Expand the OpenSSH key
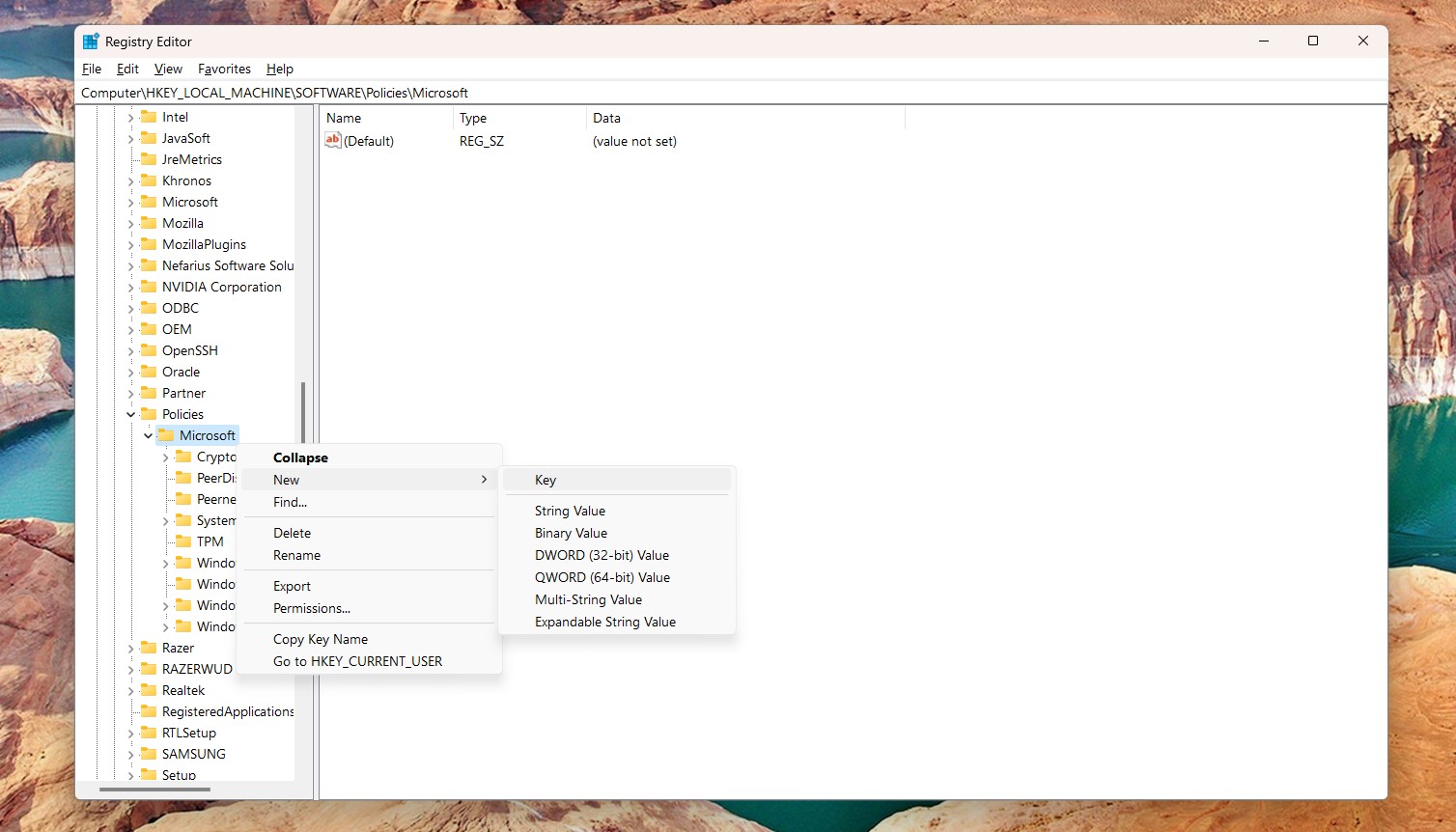This screenshot has width=1456, height=832. [131, 350]
